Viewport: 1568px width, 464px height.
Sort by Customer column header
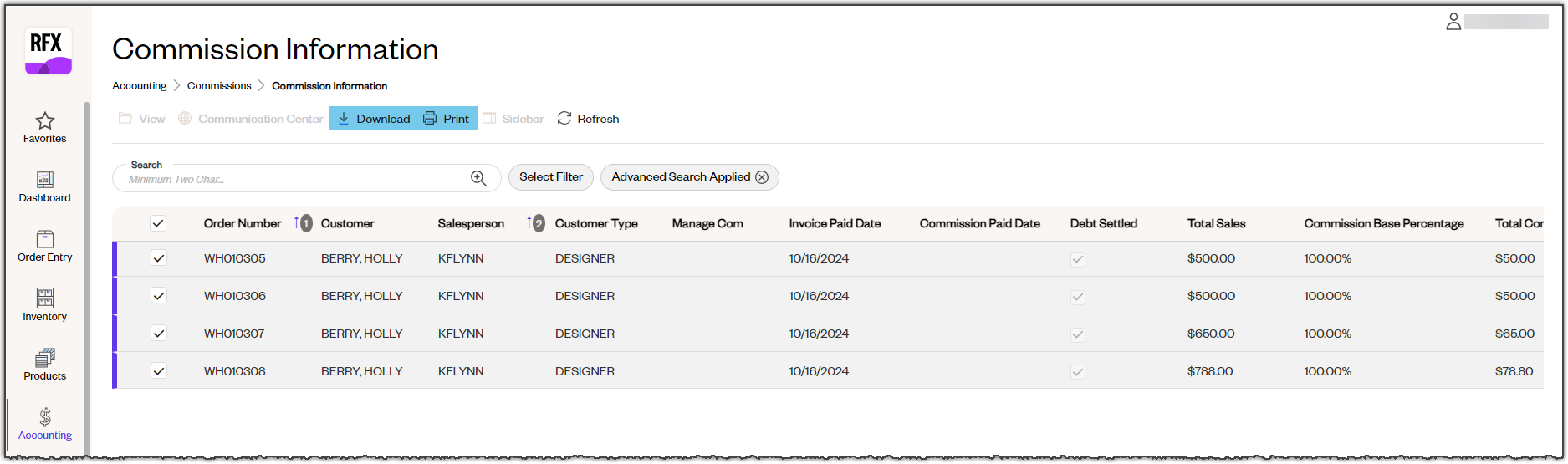coord(347,223)
